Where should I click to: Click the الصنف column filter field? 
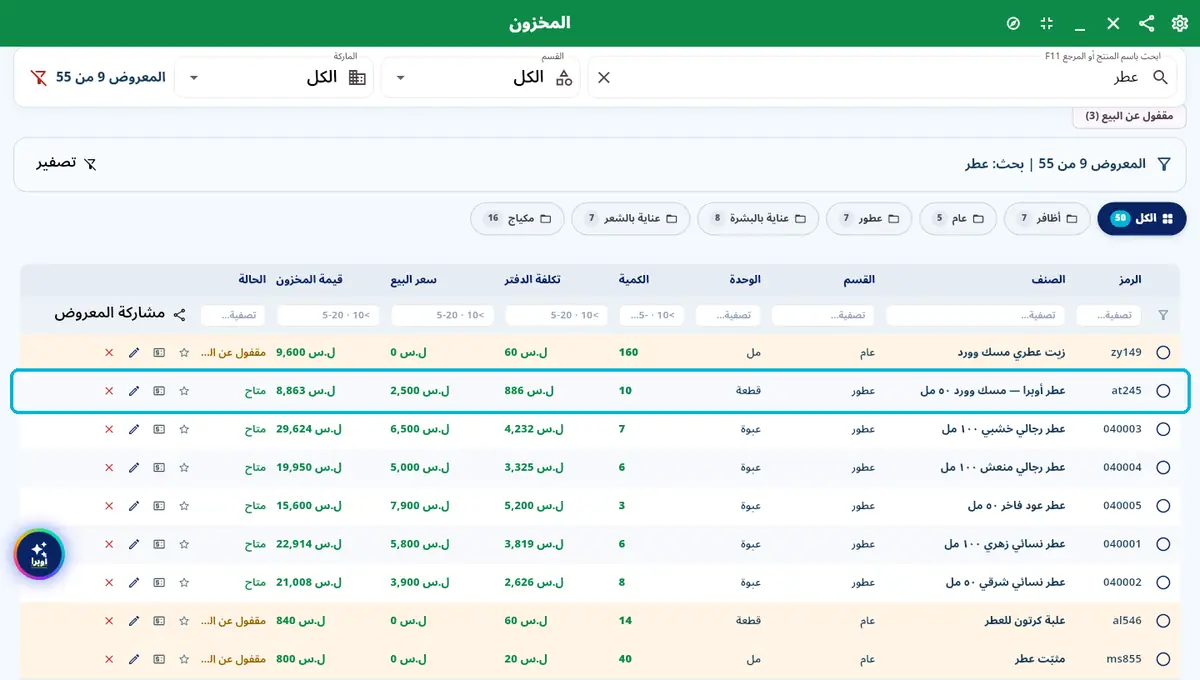[x=973, y=315]
